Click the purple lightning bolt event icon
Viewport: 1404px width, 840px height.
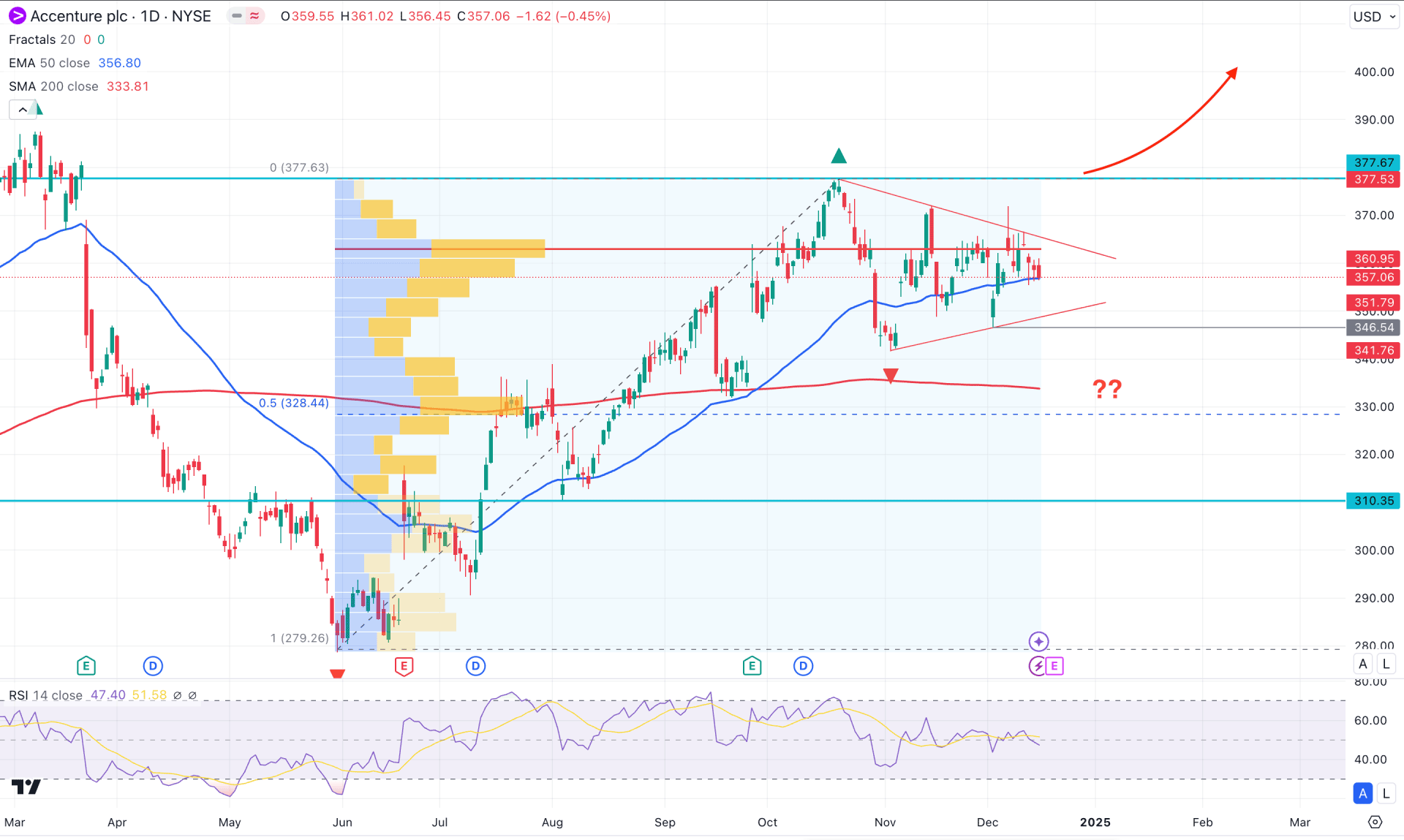click(1037, 666)
